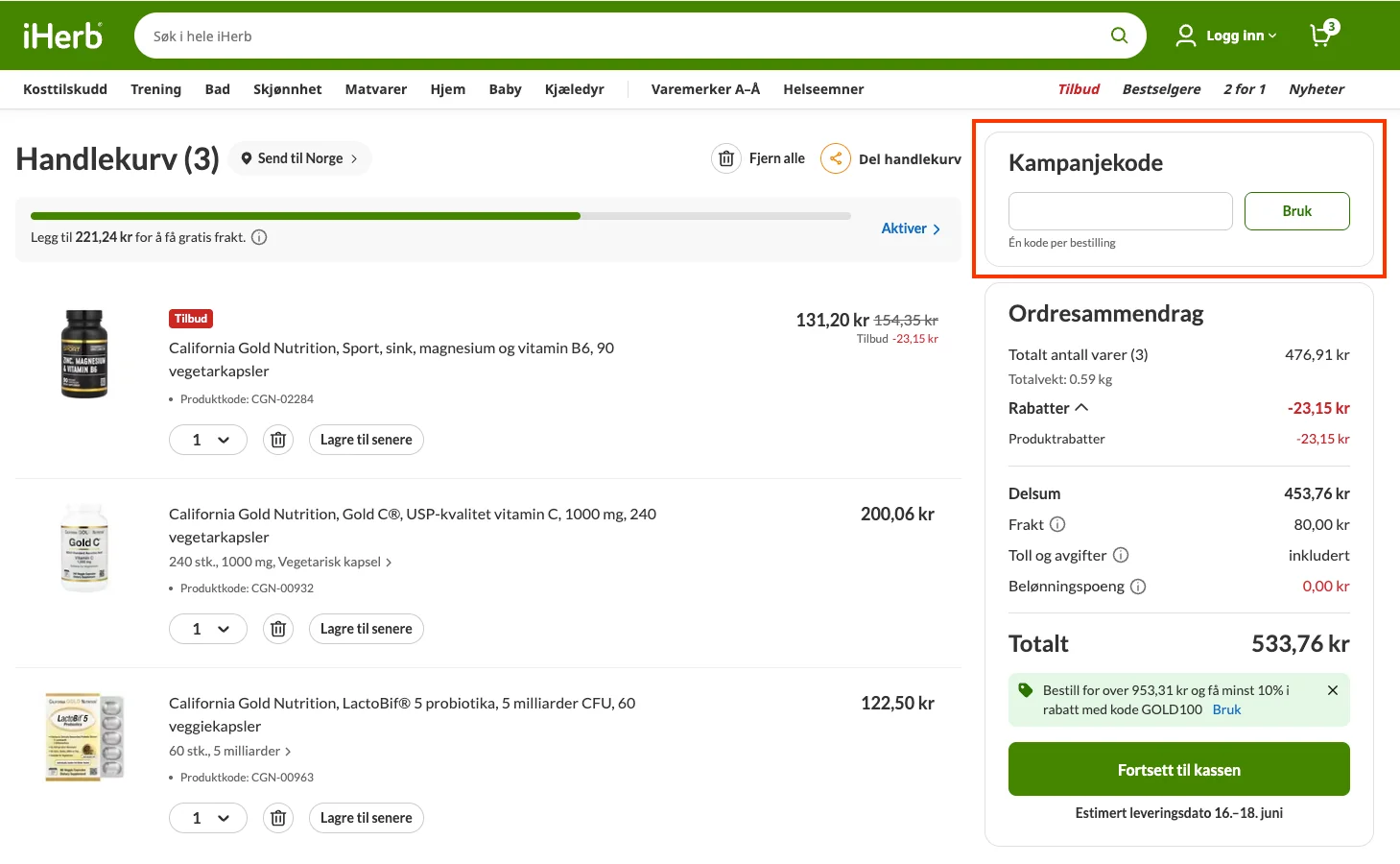This screenshot has width=1400, height=864.
Task: Delete the LactoBif product with trash icon
Action: click(x=278, y=818)
